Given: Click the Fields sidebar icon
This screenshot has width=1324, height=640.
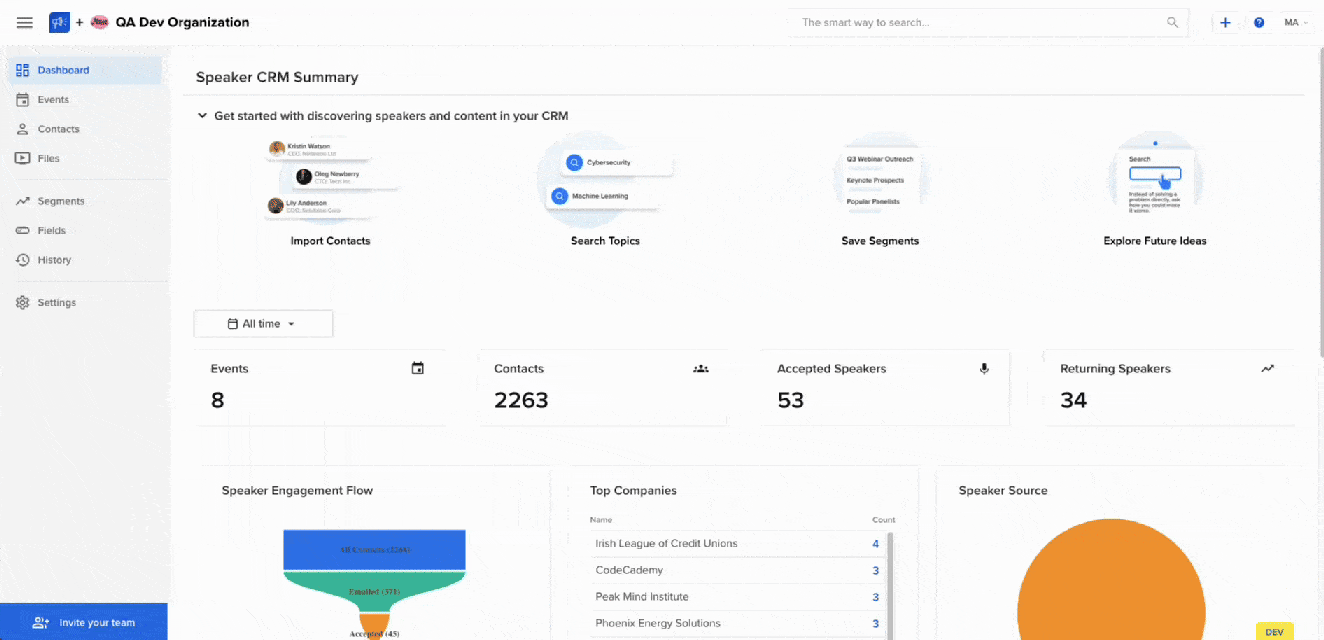Looking at the screenshot, I should point(22,230).
